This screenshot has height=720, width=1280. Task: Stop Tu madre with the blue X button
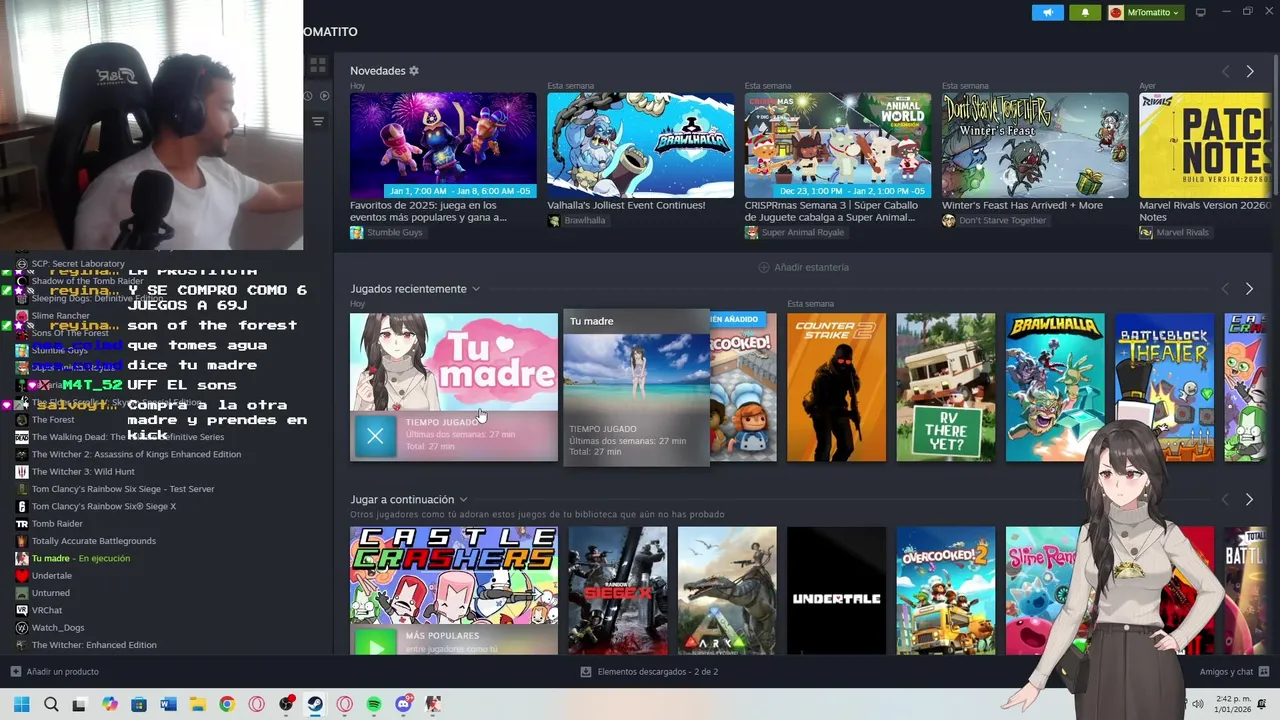coord(375,436)
